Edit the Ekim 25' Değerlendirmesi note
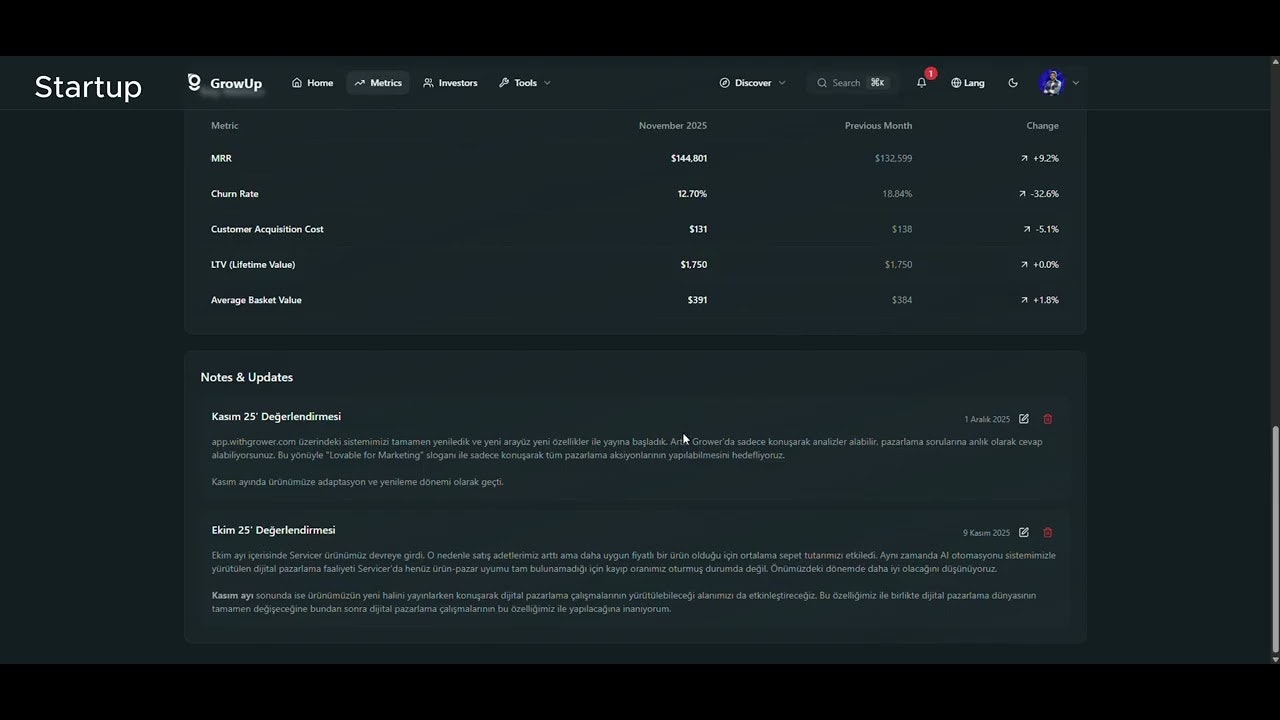 (1024, 533)
